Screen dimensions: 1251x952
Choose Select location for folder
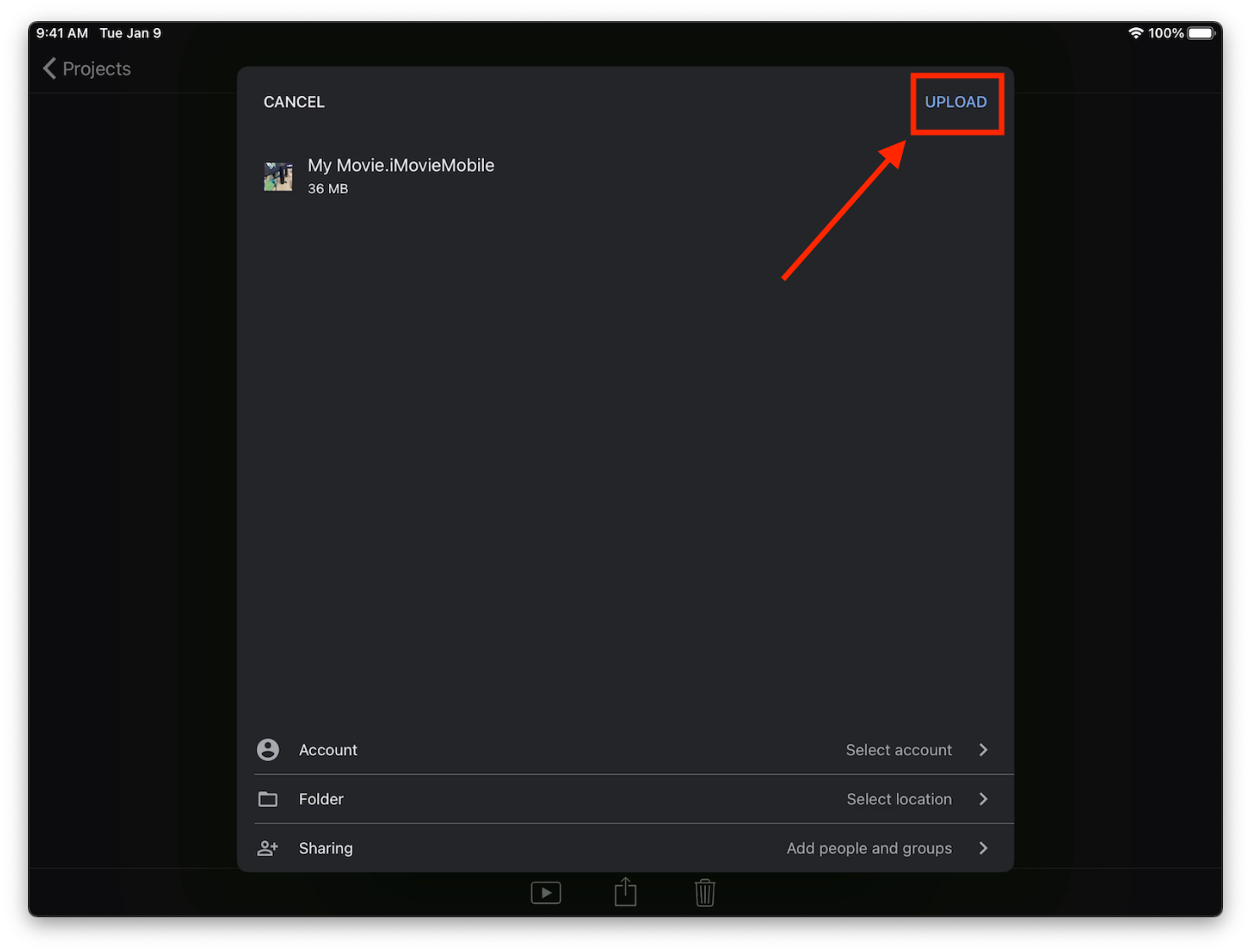(898, 799)
